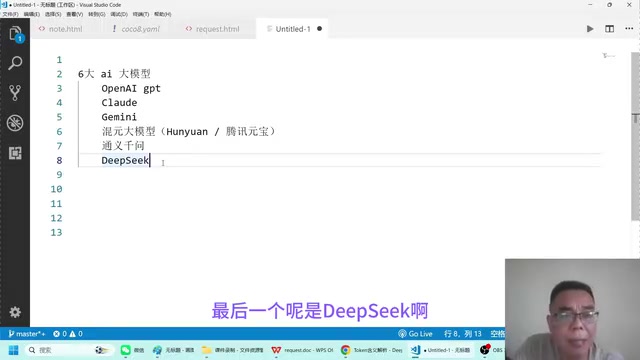The height and width of the screenshot is (360, 640).
Task: Click the unsaved dot on Untitled-1 tab
Action: 320,29
